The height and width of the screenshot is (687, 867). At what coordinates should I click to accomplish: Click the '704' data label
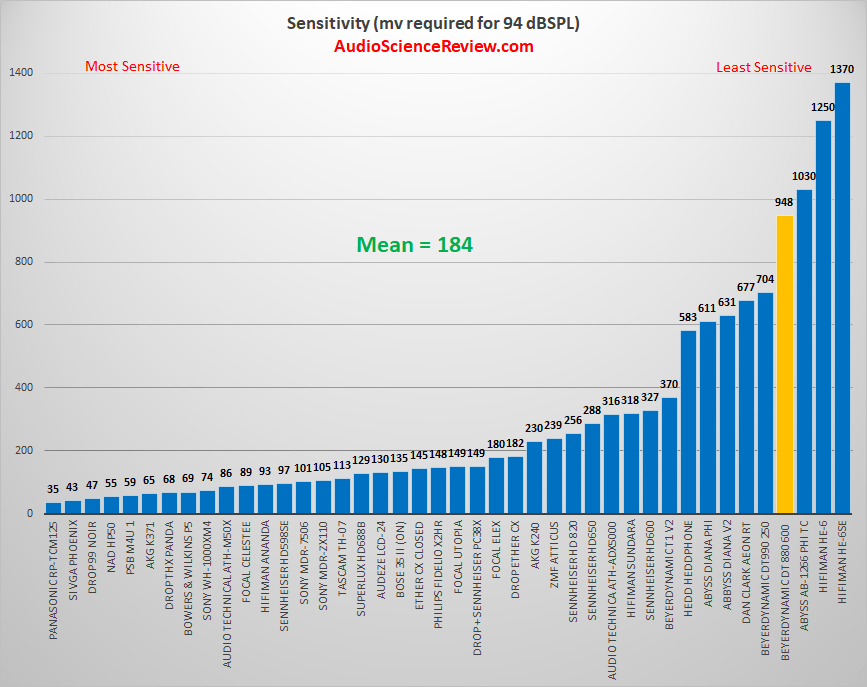[765, 279]
